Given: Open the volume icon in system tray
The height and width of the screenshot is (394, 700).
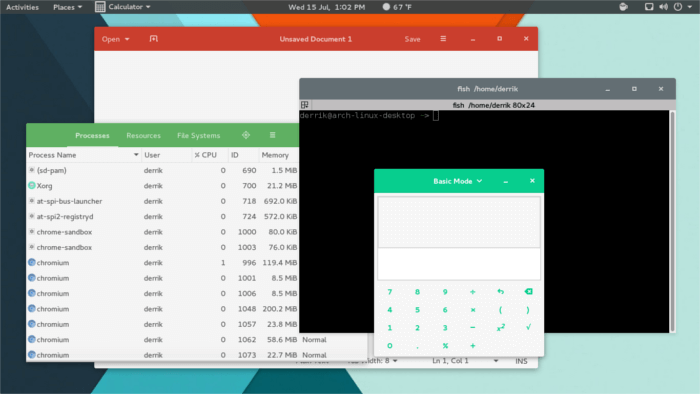Looking at the screenshot, I should [663, 7].
